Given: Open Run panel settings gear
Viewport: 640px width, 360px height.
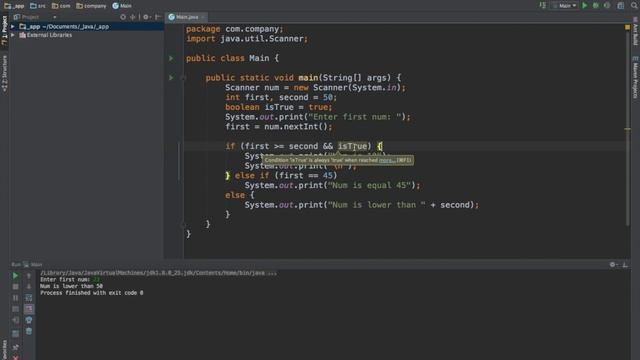Looking at the screenshot, I should click(x=613, y=264).
